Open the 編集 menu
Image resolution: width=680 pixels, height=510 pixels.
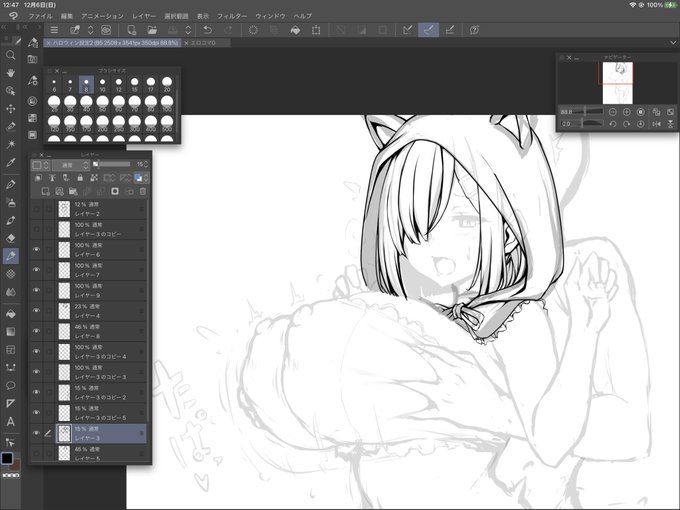[x=67, y=16]
